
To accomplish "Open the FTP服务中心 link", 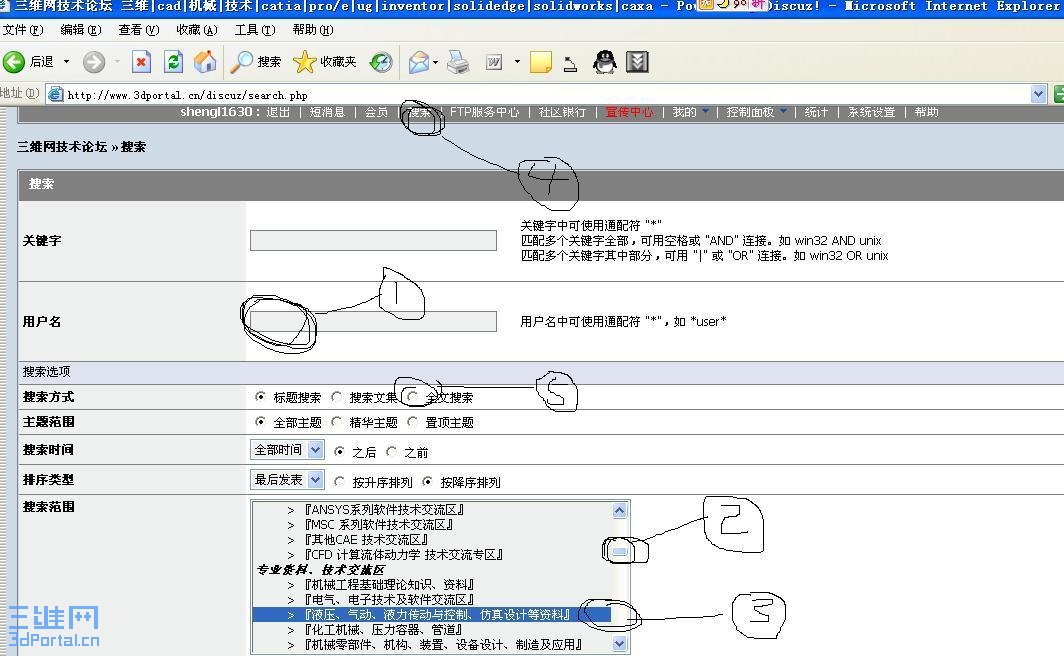I will [x=484, y=112].
